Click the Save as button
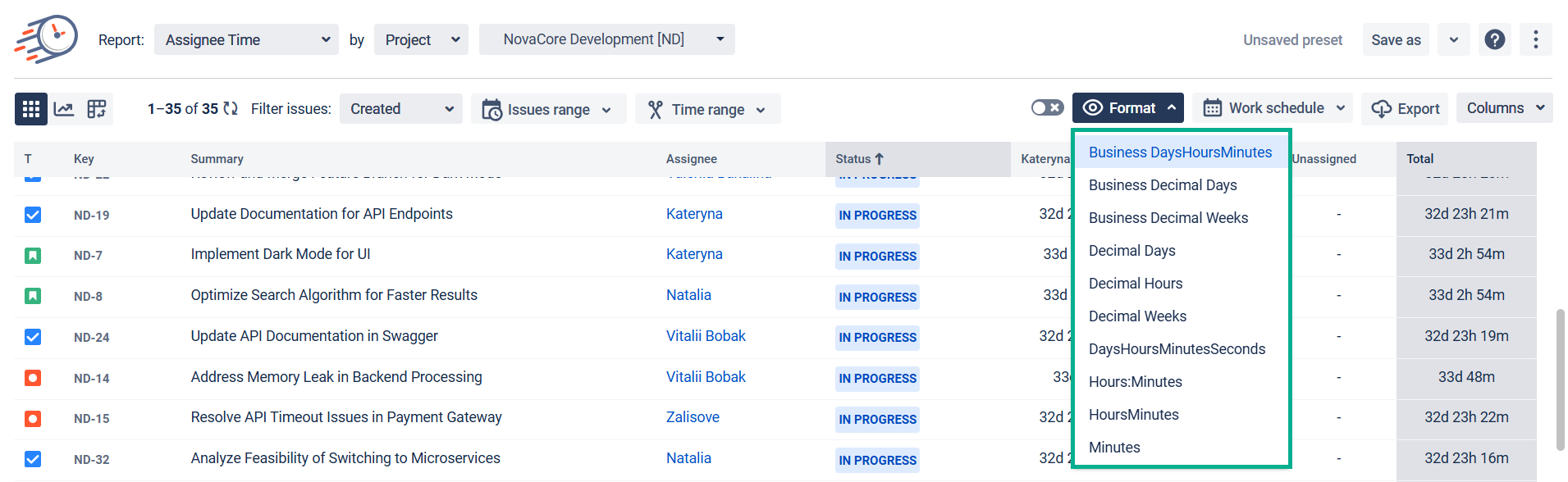Viewport: 1568px width, 482px height. [x=1396, y=40]
